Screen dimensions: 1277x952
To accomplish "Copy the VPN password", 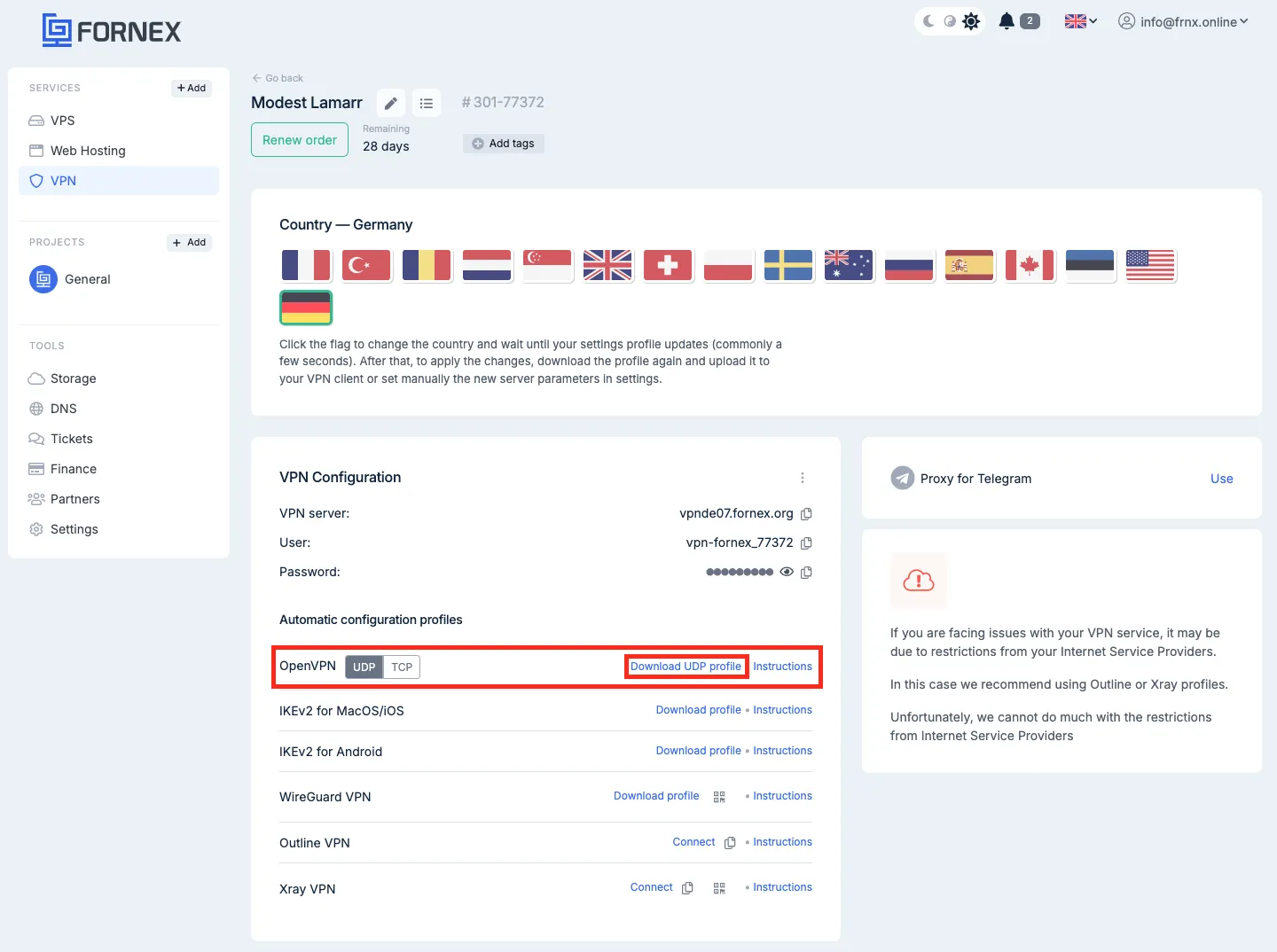I will pos(806,573).
